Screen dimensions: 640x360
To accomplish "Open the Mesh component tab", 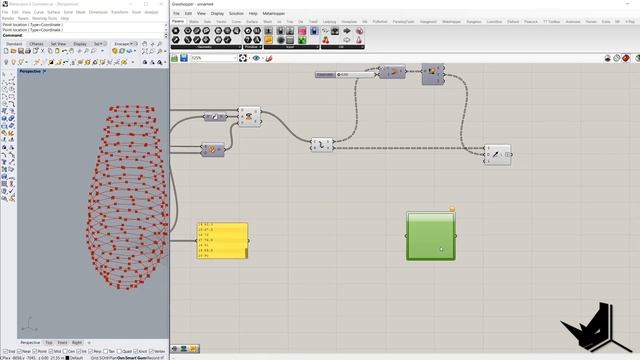I will point(267,22).
